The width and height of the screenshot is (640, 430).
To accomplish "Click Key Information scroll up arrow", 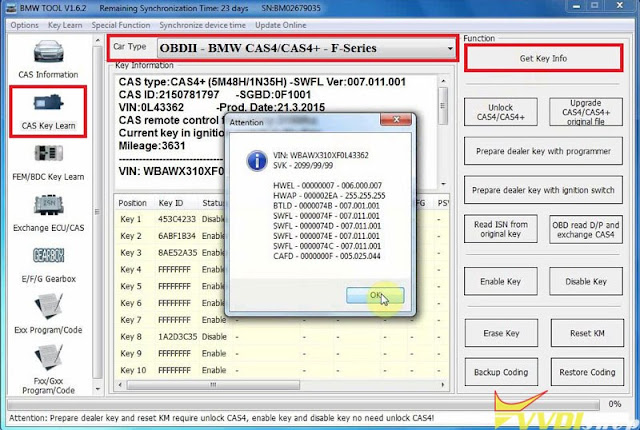I will pyautogui.click(x=443, y=81).
